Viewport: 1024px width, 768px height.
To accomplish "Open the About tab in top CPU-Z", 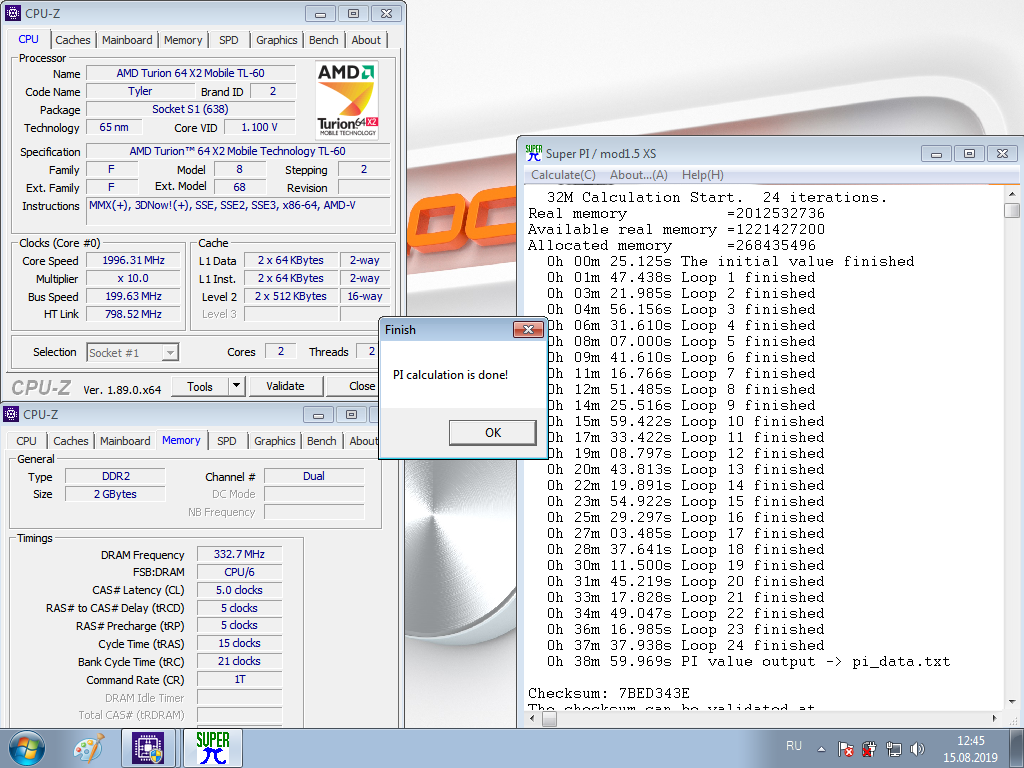I will coord(366,40).
